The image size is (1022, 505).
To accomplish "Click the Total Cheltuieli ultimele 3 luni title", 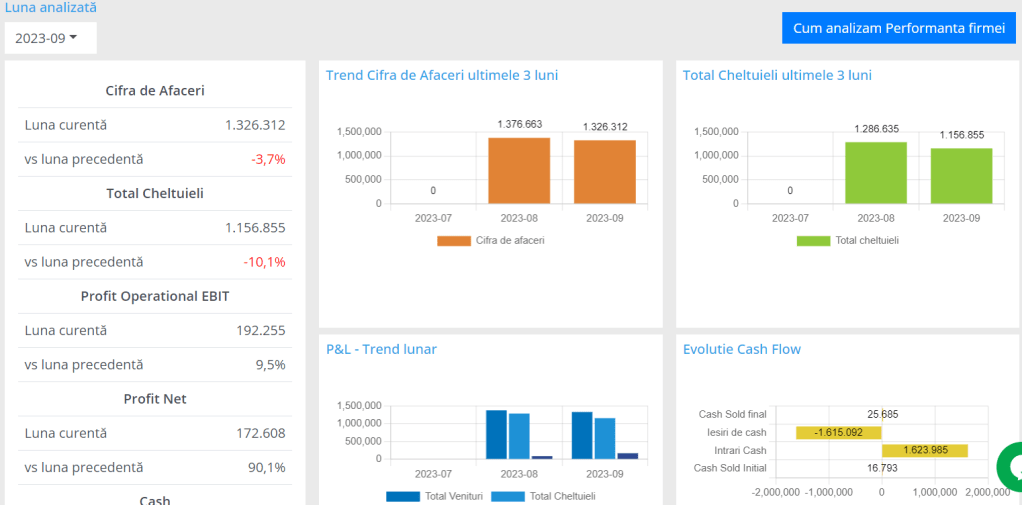I will click(777, 75).
